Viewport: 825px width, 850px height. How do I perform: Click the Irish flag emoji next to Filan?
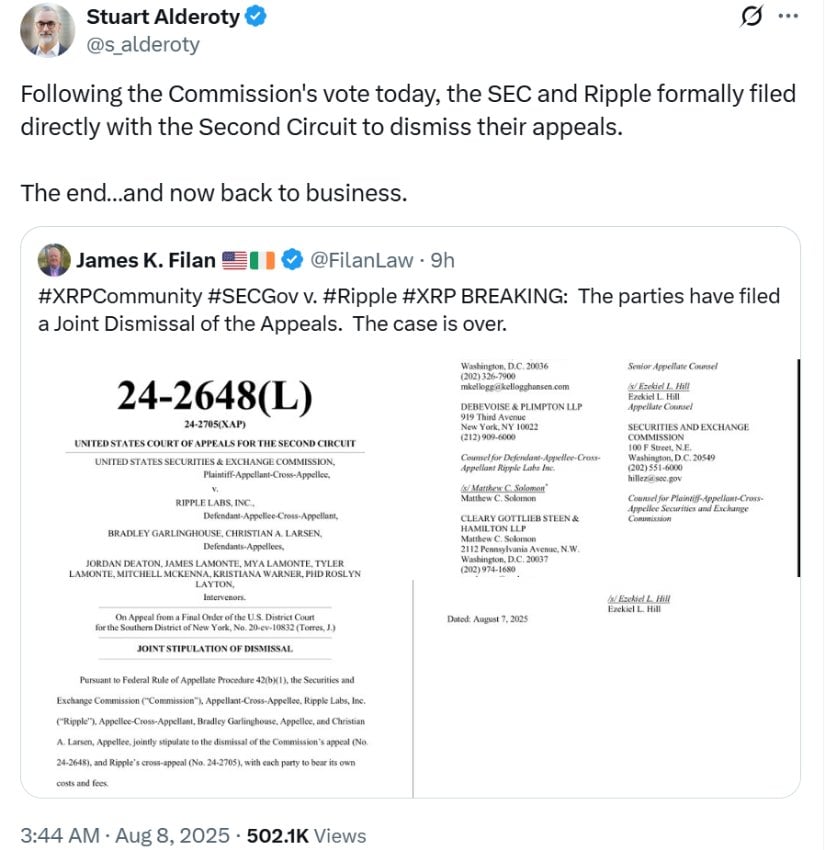pos(262,261)
